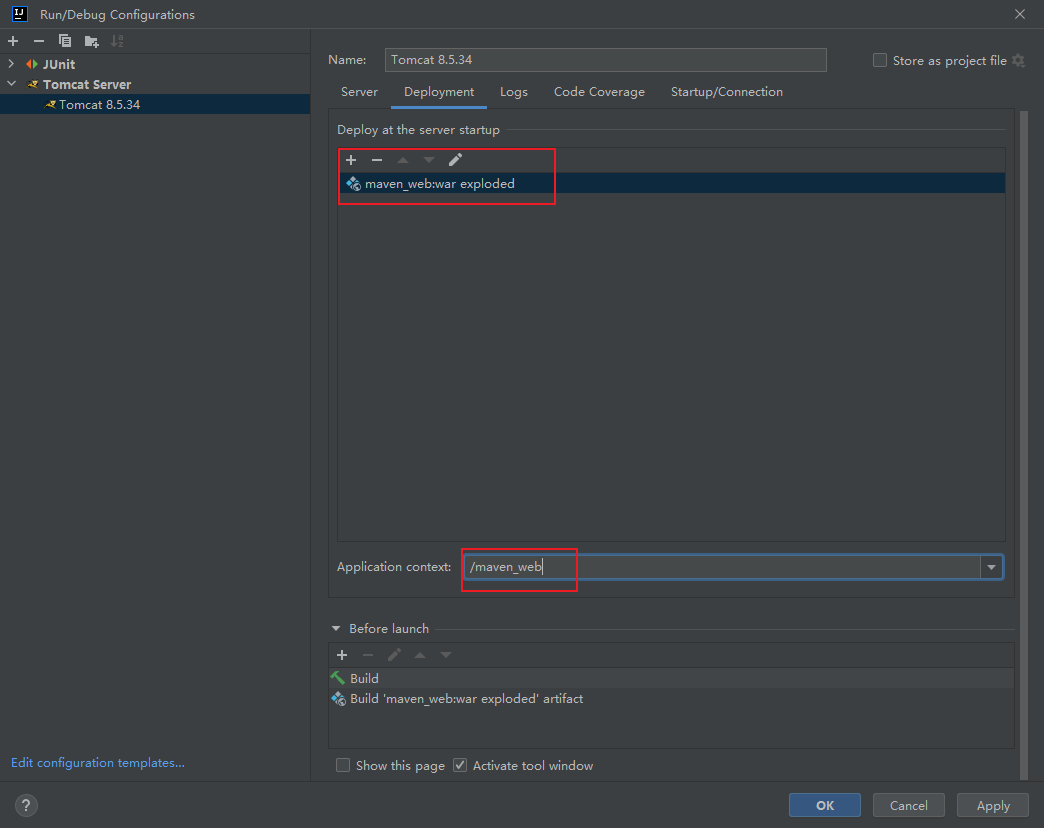This screenshot has width=1044, height=828.
Task: Uncheck Activate tool window option
Action: 460,766
